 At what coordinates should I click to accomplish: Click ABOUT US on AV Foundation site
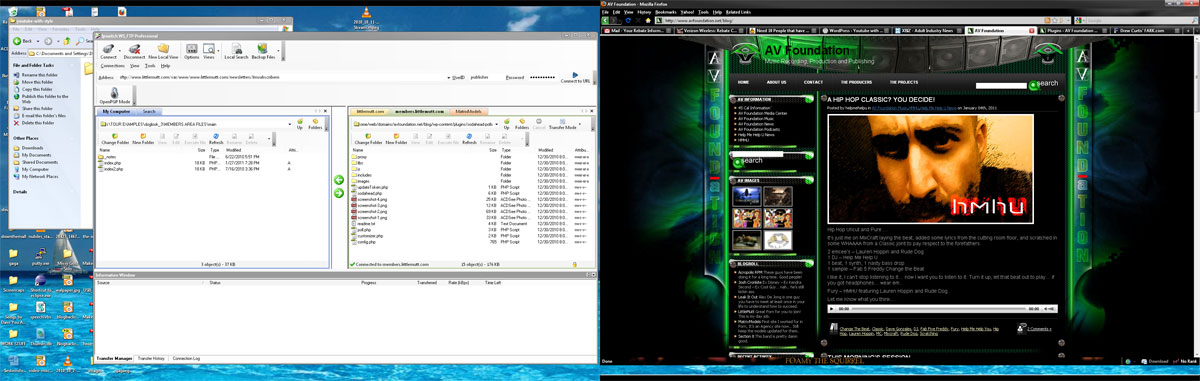point(776,81)
